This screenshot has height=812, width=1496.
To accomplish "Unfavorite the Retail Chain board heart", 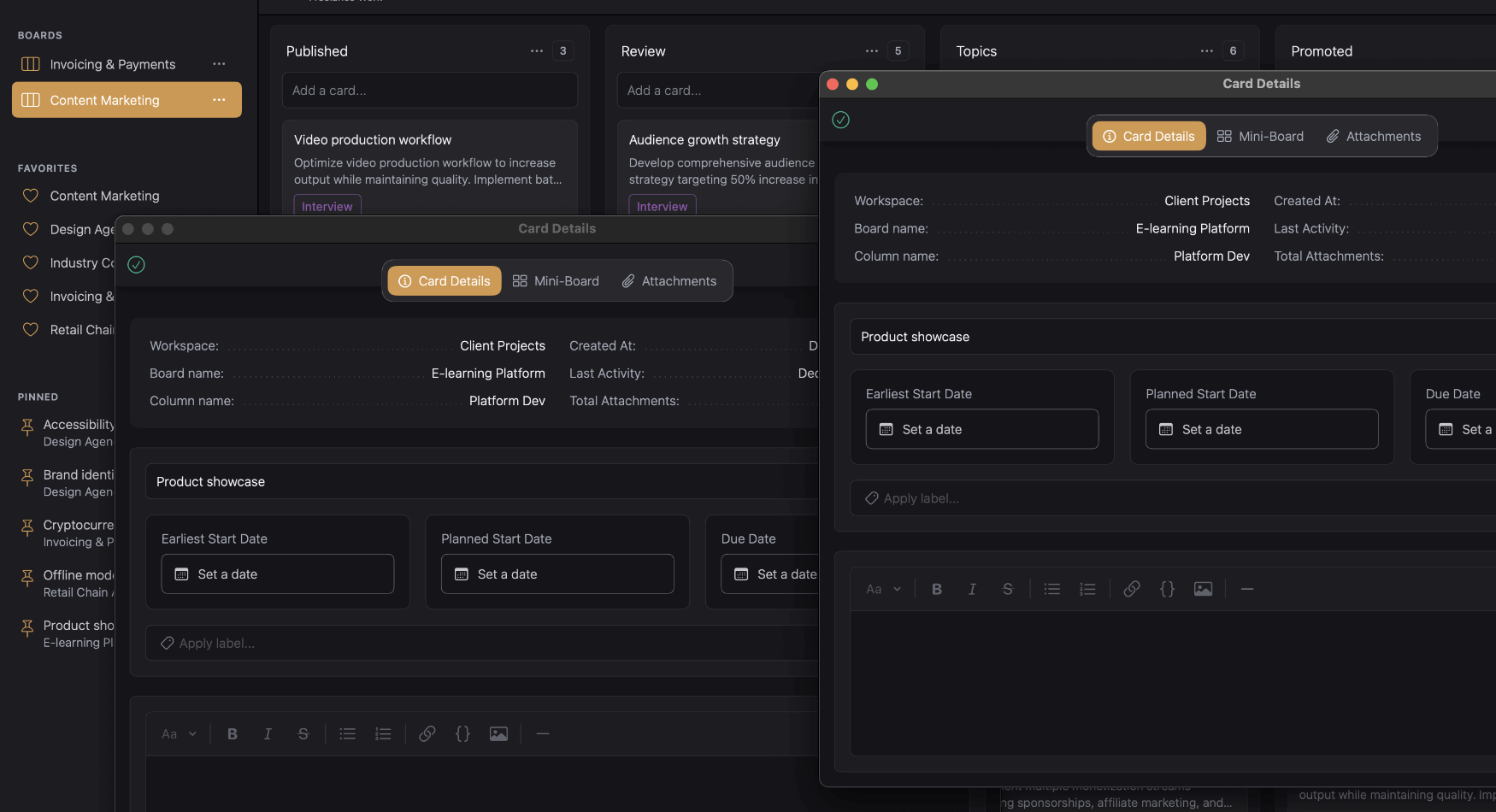I will pyautogui.click(x=30, y=329).
